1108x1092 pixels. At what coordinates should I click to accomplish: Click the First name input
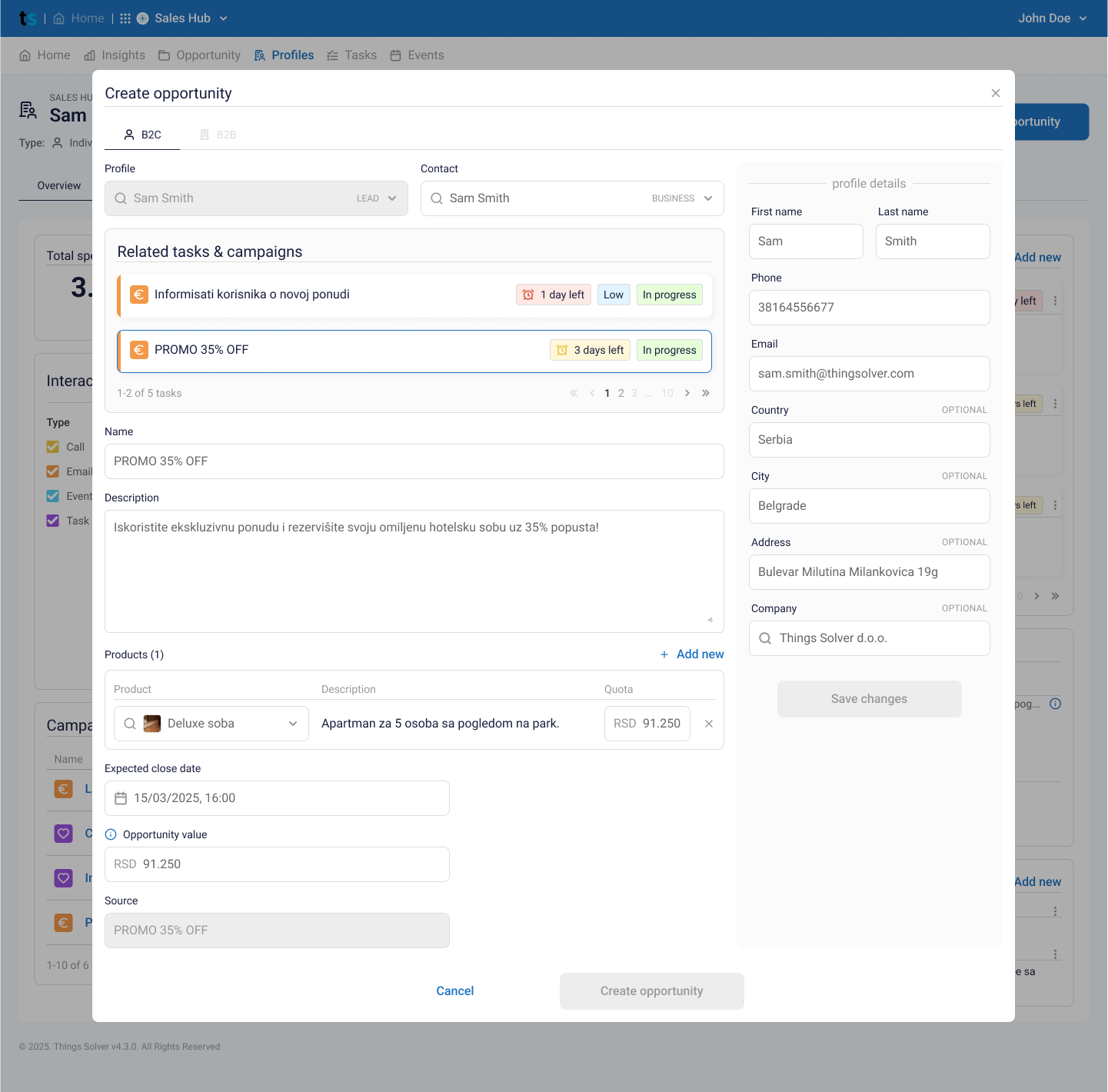[x=806, y=241]
